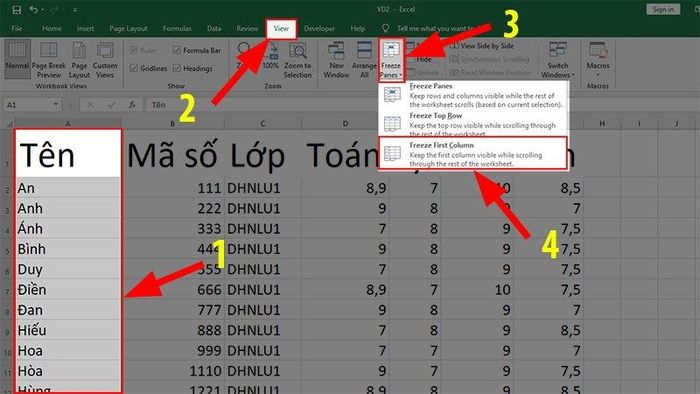This screenshot has height=394, width=700.
Task: Open the Help tab
Action: click(358, 28)
